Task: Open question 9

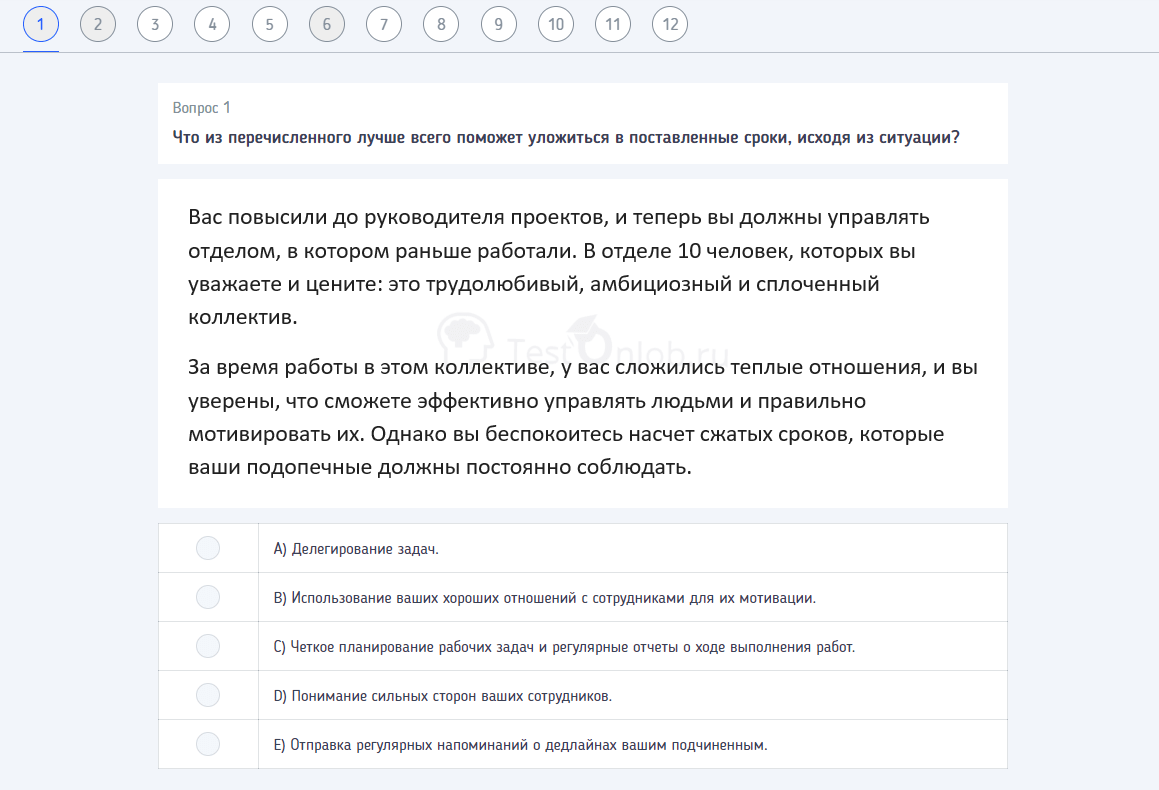Action: click(498, 23)
